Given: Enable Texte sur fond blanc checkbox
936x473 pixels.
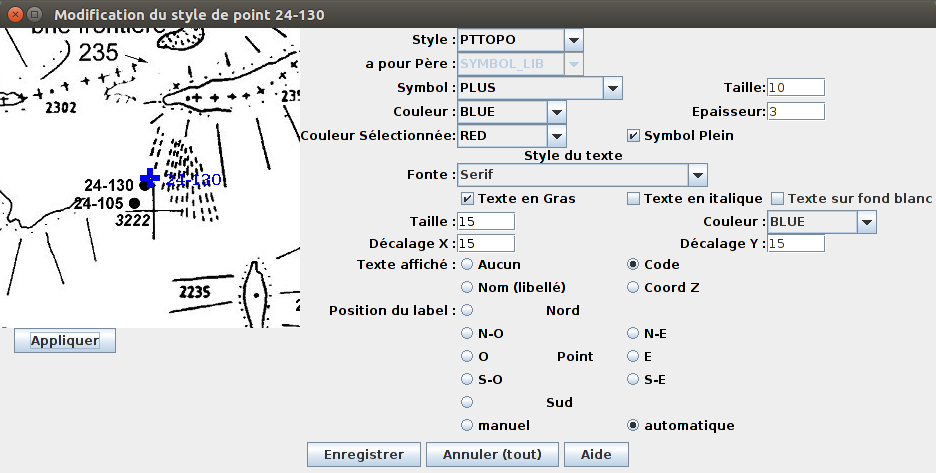Looking at the screenshot, I should (x=777, y=199).
